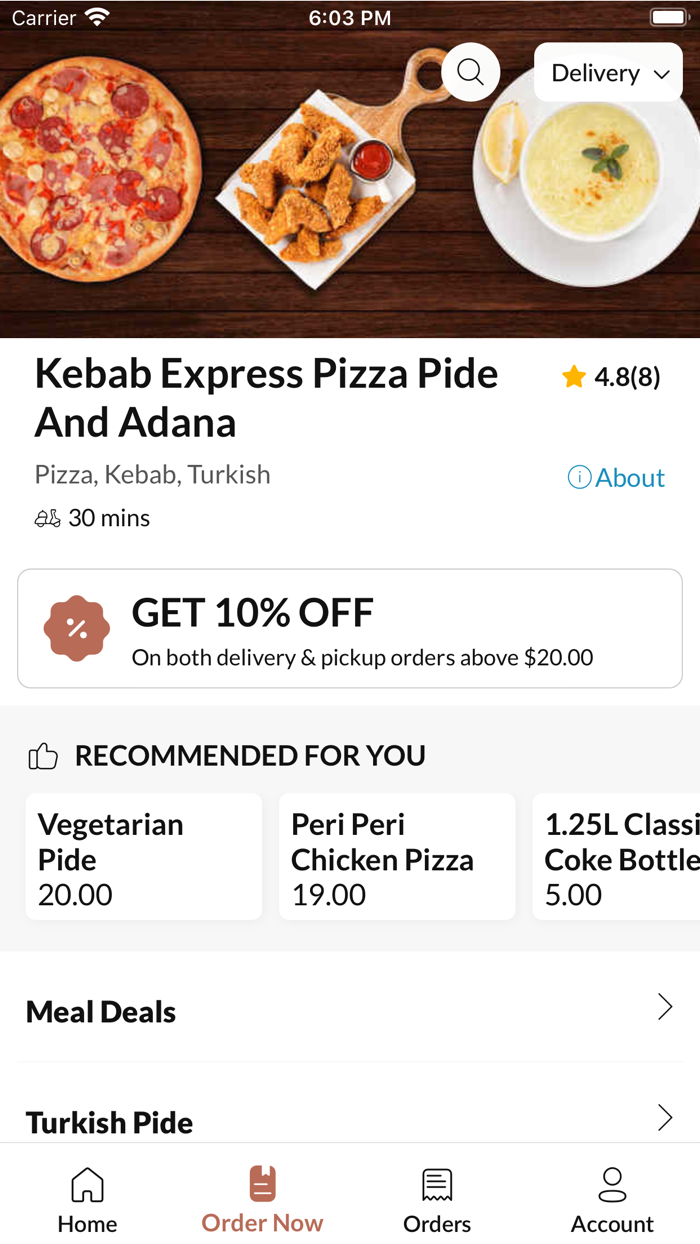Image resolution: width=700 pixels, height=1244 pixels.
Task: Select the Order Now receipt icon
Action: 261,1181
